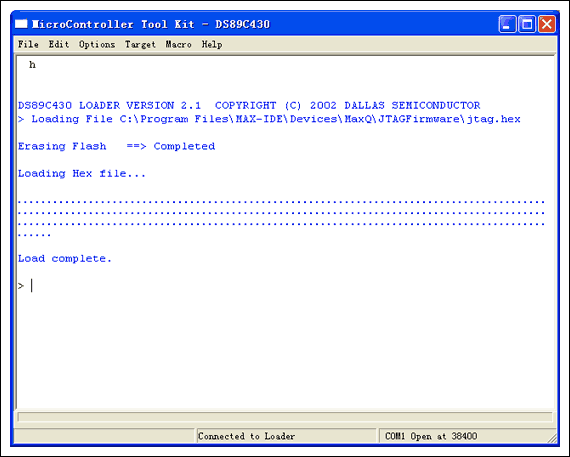Click the jtag.hex file path line
The image size is (570, 457).
(x=269, y=119)
